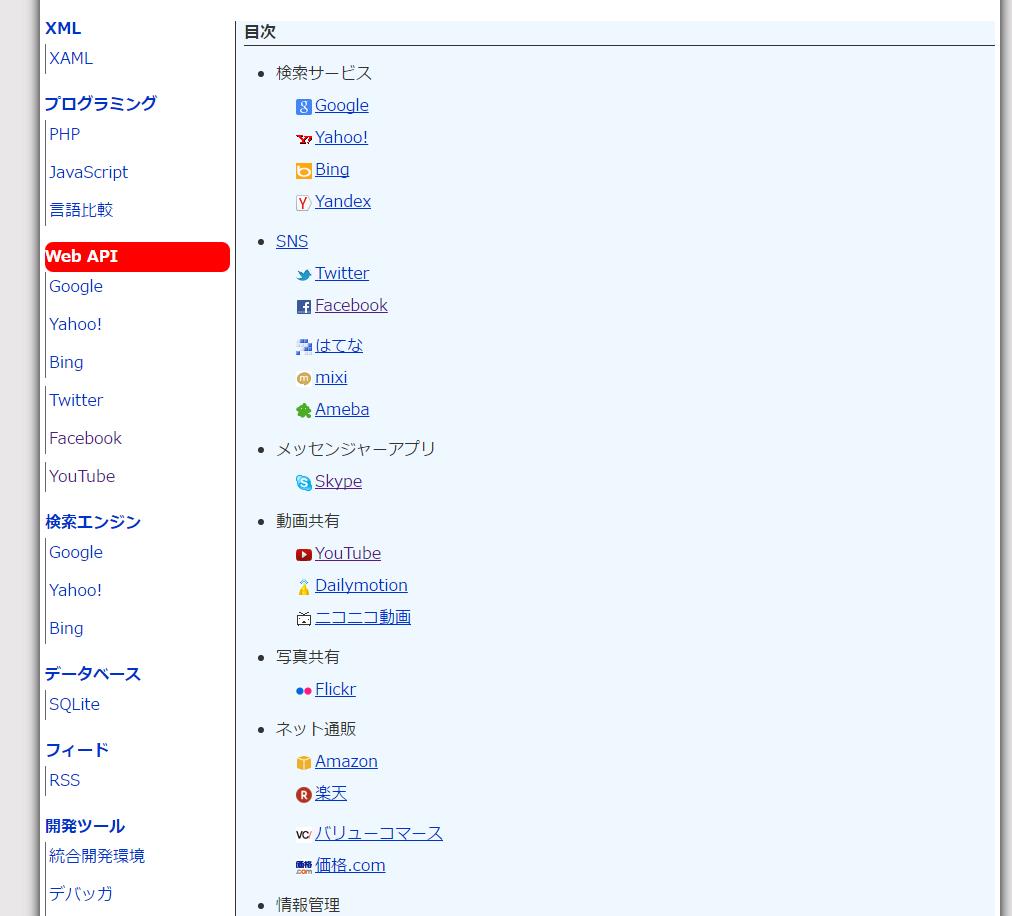Select JavaScript in the sidebar
1012x916 pixels.
coord(88,172)
